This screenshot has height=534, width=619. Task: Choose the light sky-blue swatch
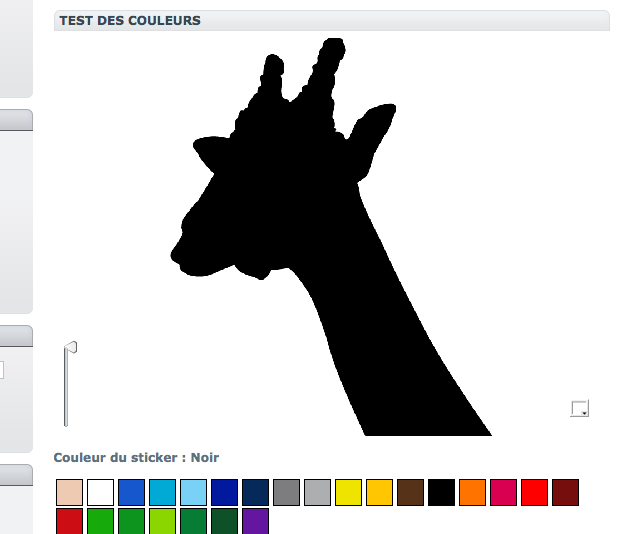(193, 492)
